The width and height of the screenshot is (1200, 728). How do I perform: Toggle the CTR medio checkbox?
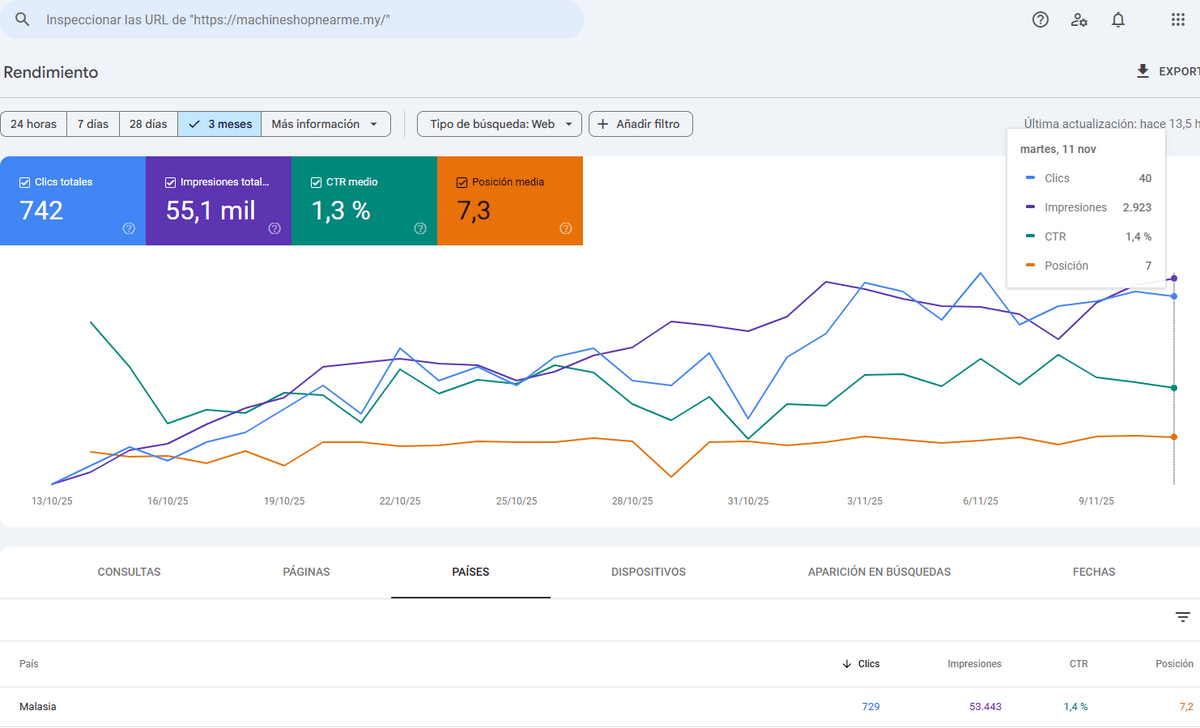(317, 182)
